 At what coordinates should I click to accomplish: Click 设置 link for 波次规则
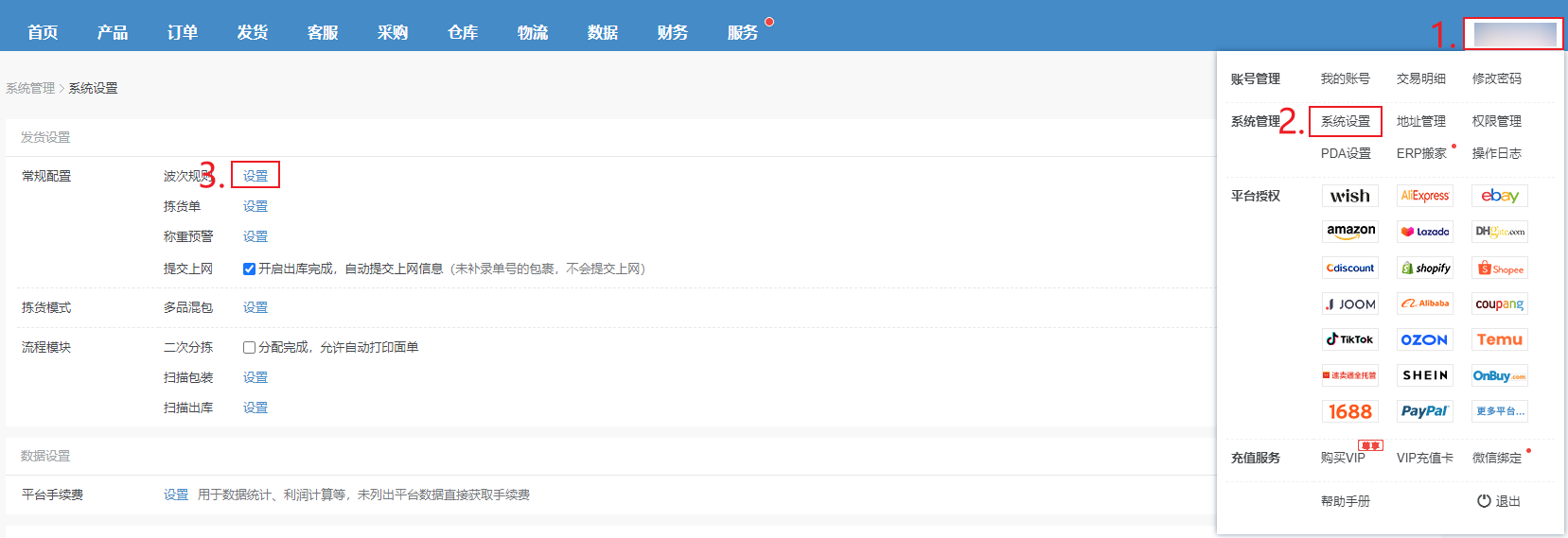coord(255,176)
